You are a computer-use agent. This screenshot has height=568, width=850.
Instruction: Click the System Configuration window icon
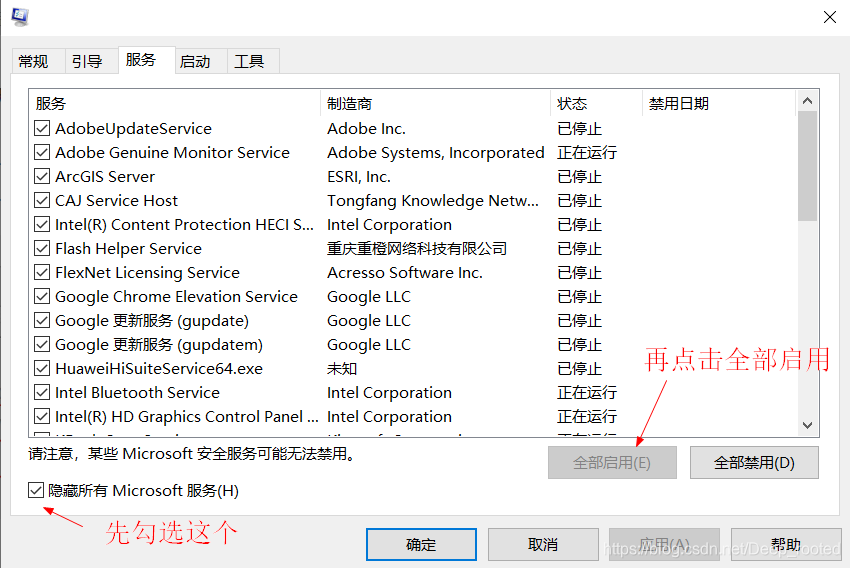tap(20, 16)
